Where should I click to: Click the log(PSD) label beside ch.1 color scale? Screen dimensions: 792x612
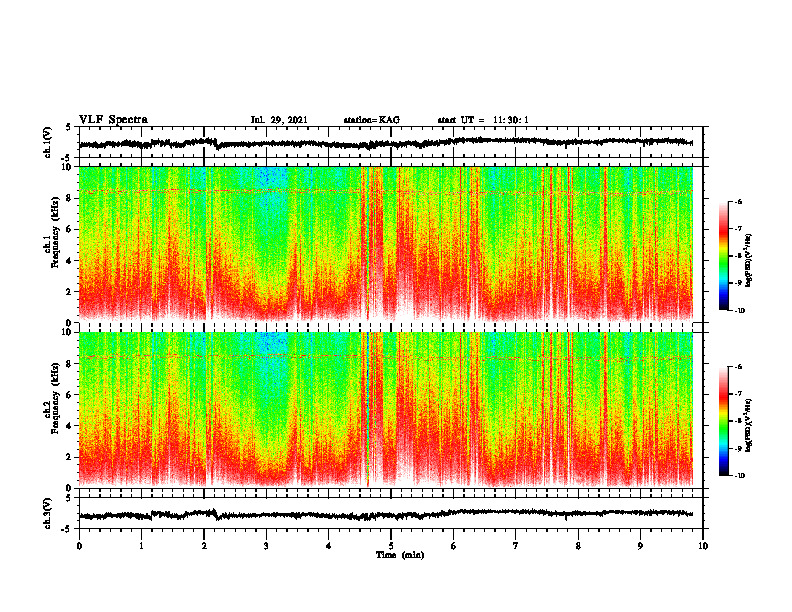[x=750, y=260]
